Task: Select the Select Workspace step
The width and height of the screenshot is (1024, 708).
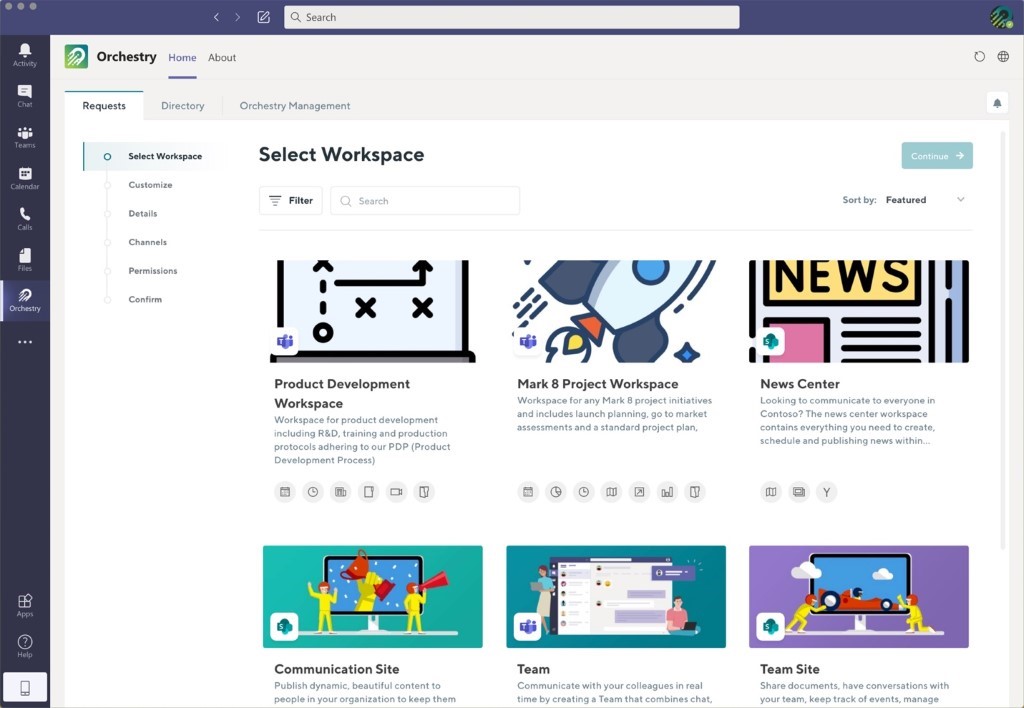Action: 154,156
